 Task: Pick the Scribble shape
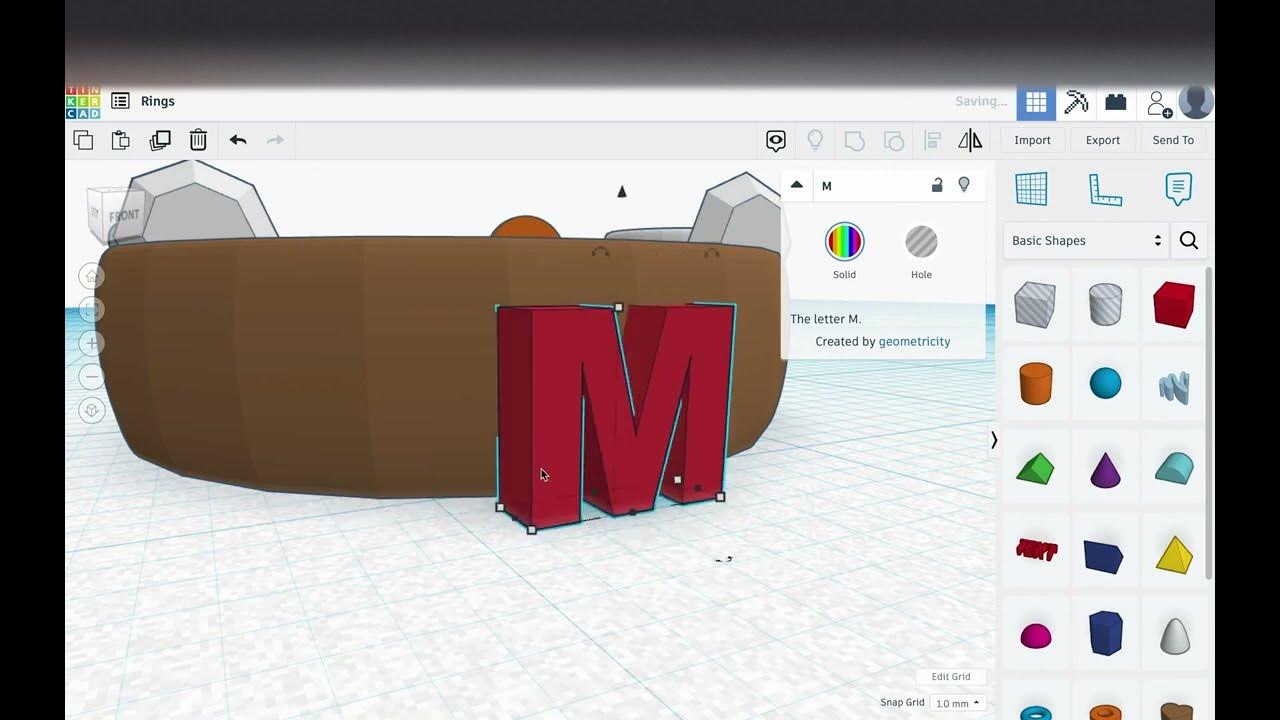pyautogui.click(x=1174, y=387)
